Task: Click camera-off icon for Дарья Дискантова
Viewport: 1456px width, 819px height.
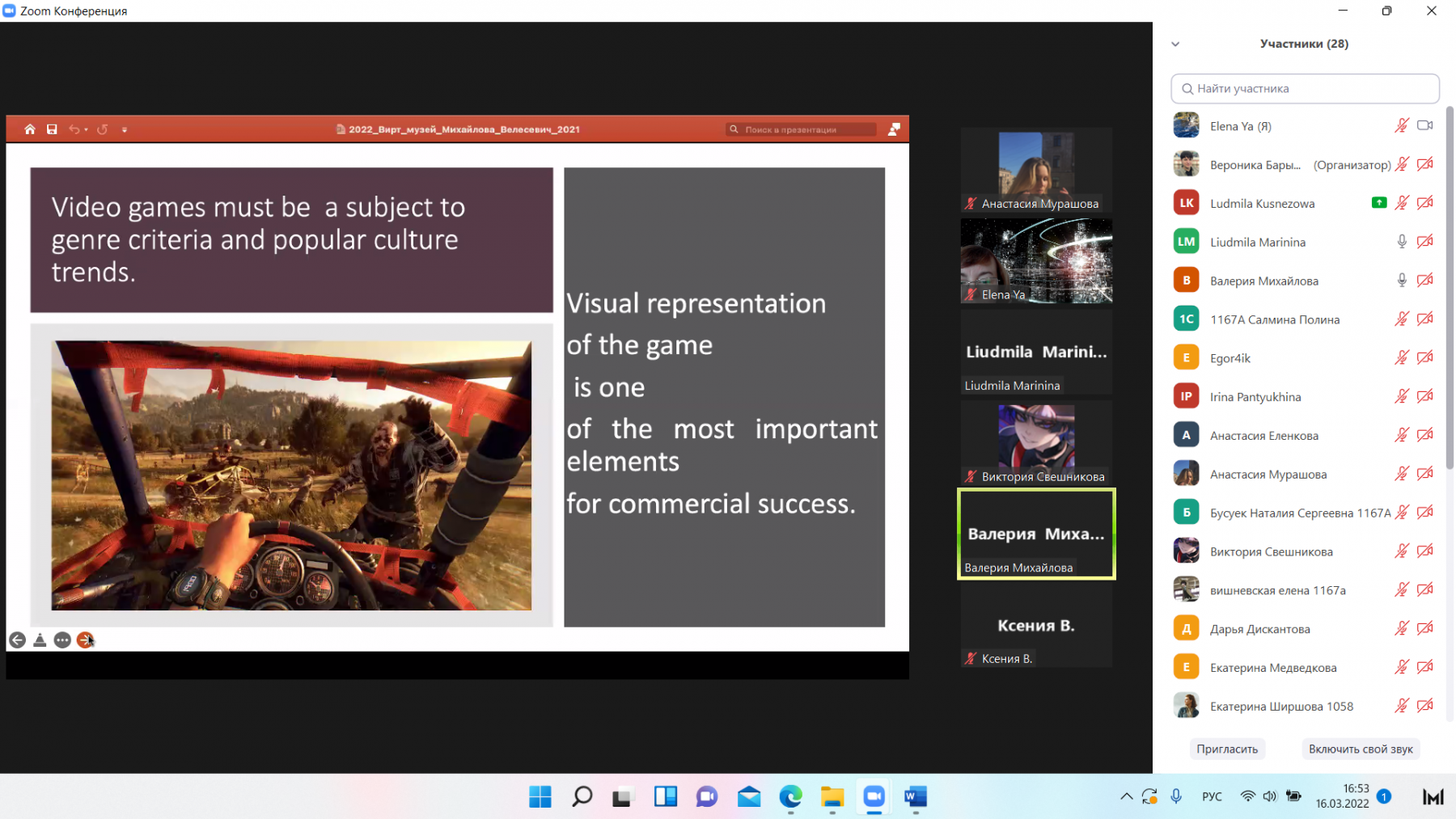Action: click(x=1425, y=628)
